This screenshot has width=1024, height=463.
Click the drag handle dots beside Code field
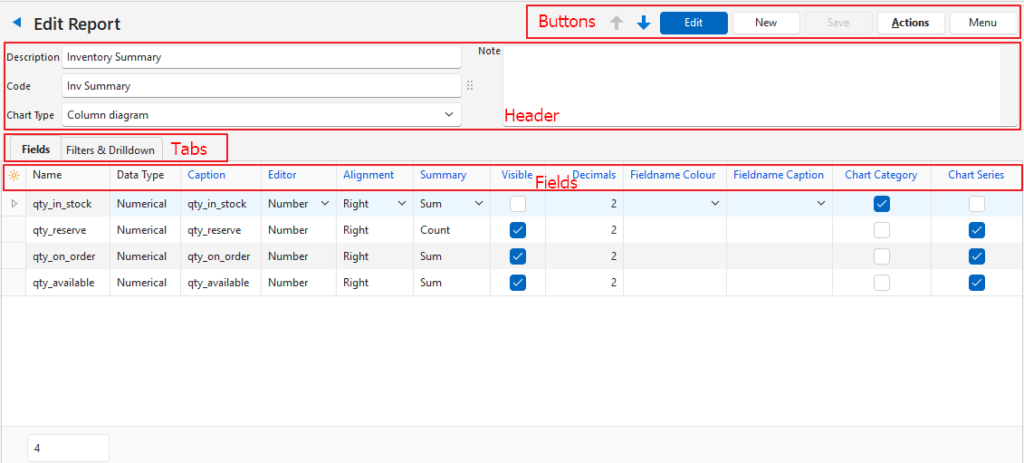click(x=470, y=86)
